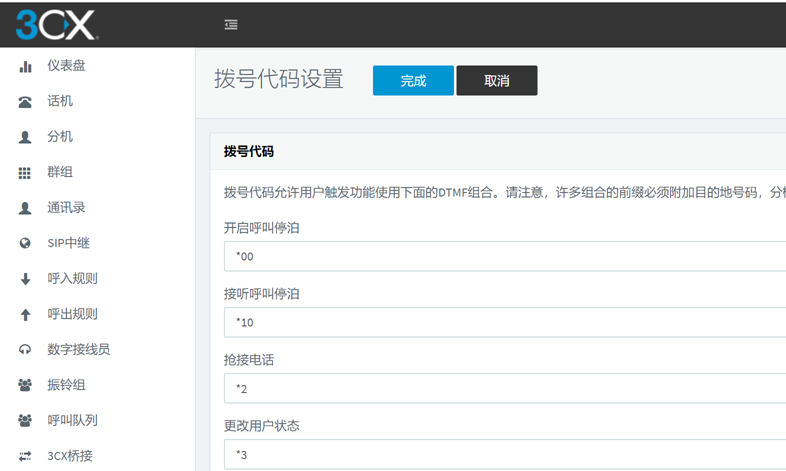Click the 更改用户状态 label

261,426
